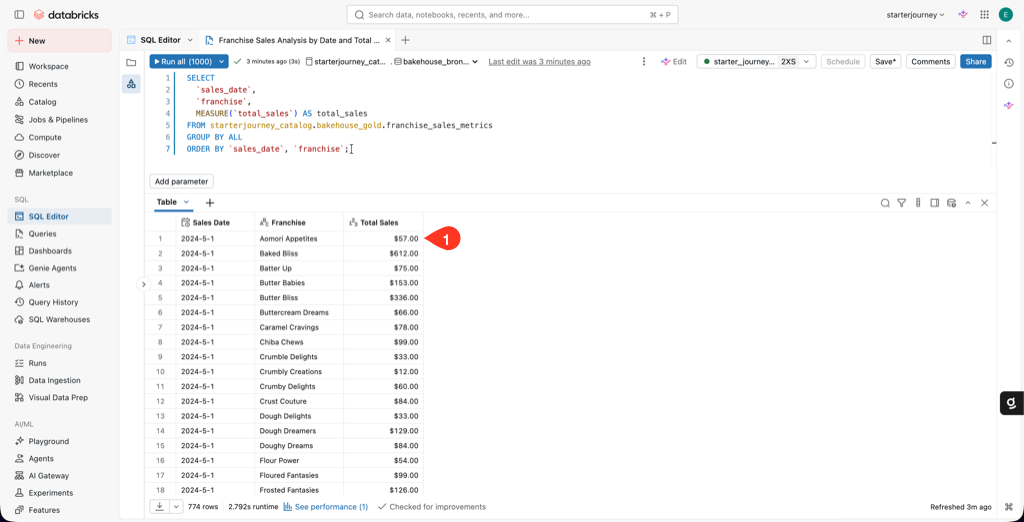Click the black floating g widget
Viewport: 1024px width, 522px height.
(1012, 403)
